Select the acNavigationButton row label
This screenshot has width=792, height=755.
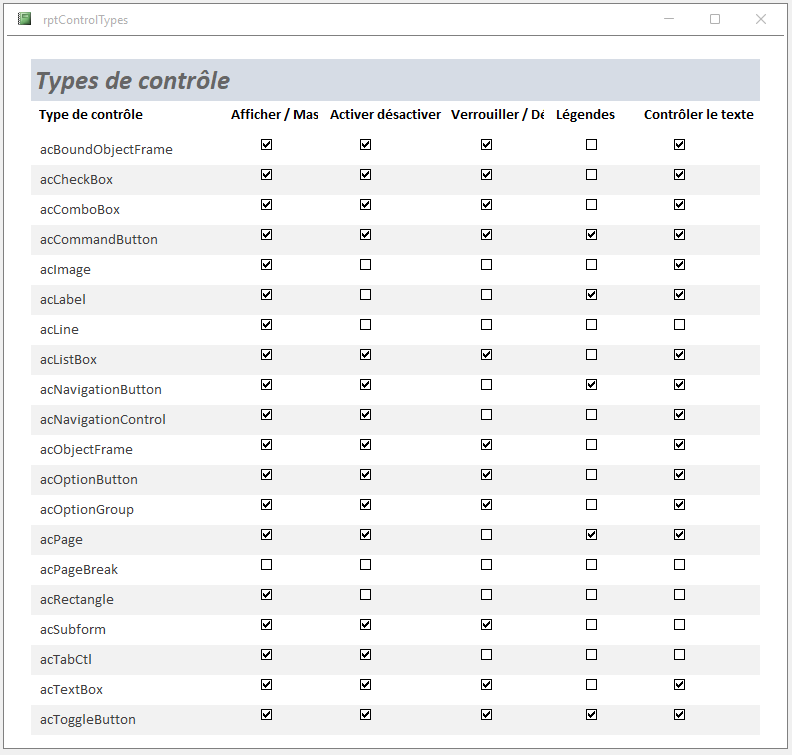click(x=101, y=389)
